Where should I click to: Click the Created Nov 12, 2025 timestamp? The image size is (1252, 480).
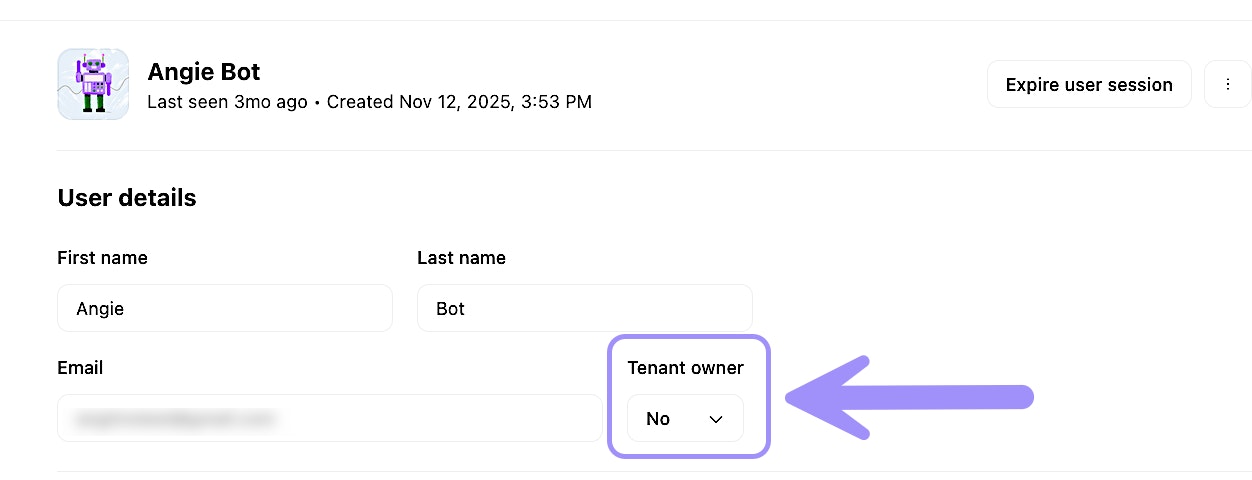[x=459, y=102]
